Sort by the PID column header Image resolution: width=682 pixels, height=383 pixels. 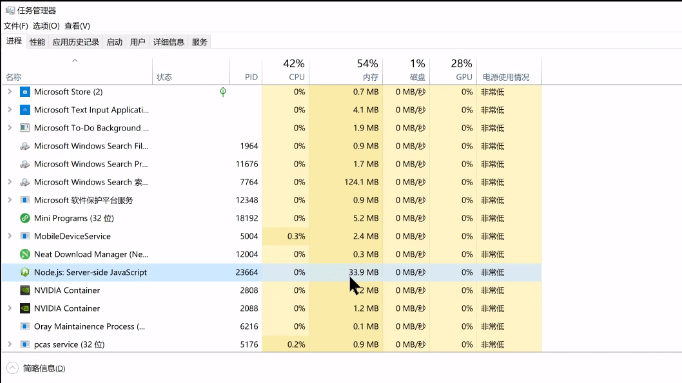pos(246,70)
